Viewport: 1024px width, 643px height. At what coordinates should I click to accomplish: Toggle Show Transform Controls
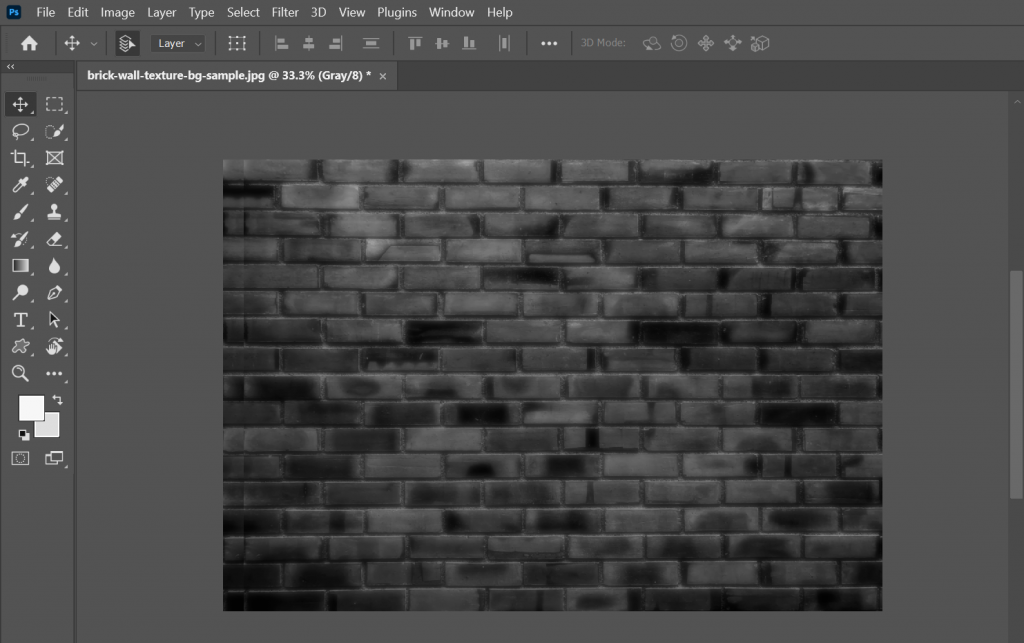tap(237, 43)
